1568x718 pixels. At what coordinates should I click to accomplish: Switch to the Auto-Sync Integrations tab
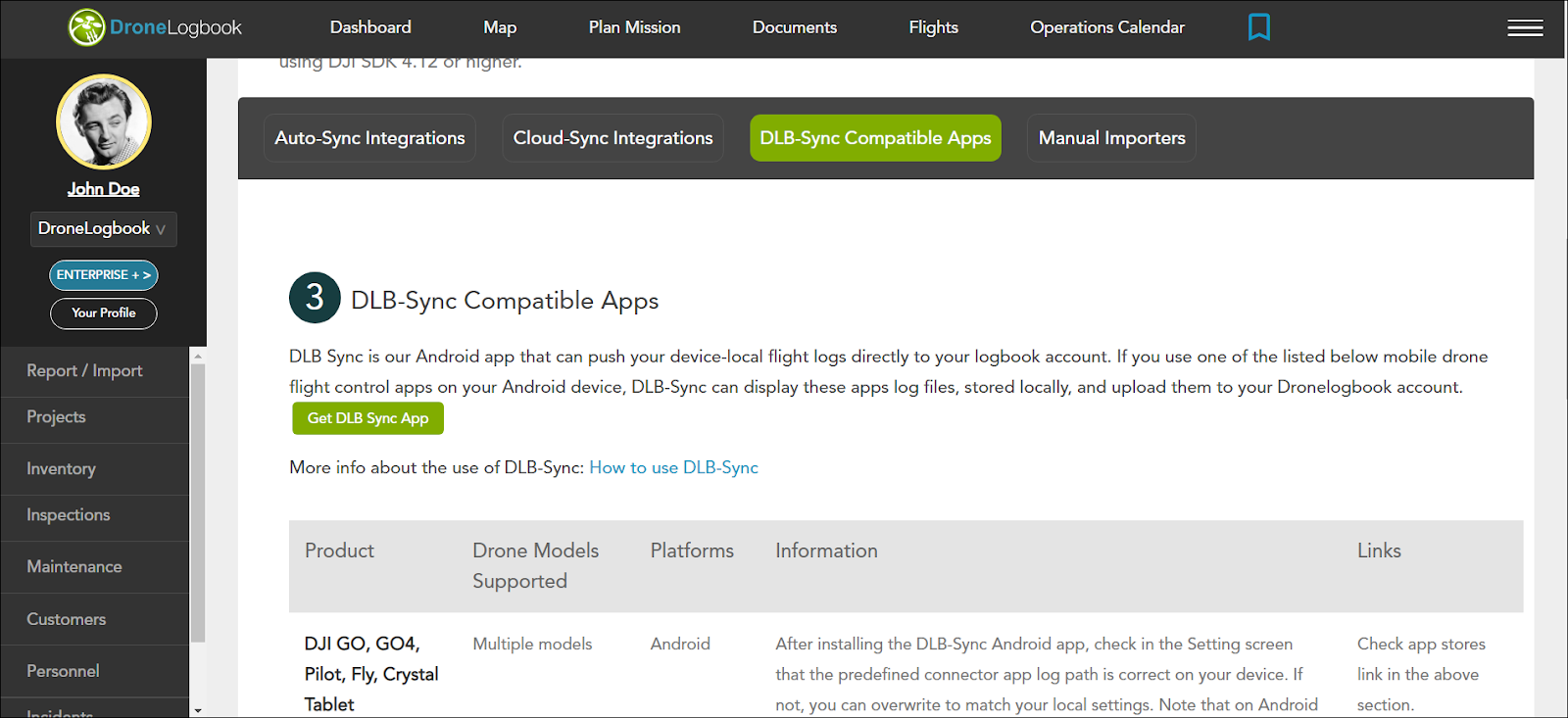(369, 138)
